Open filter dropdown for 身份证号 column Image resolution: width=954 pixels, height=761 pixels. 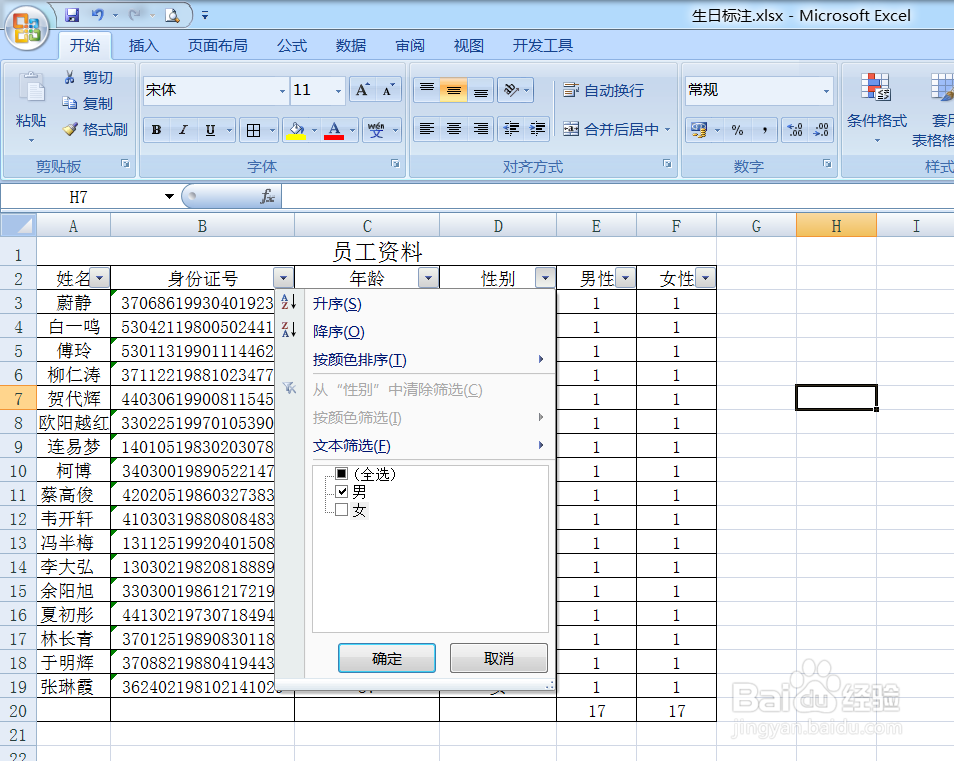pos(284,279)
